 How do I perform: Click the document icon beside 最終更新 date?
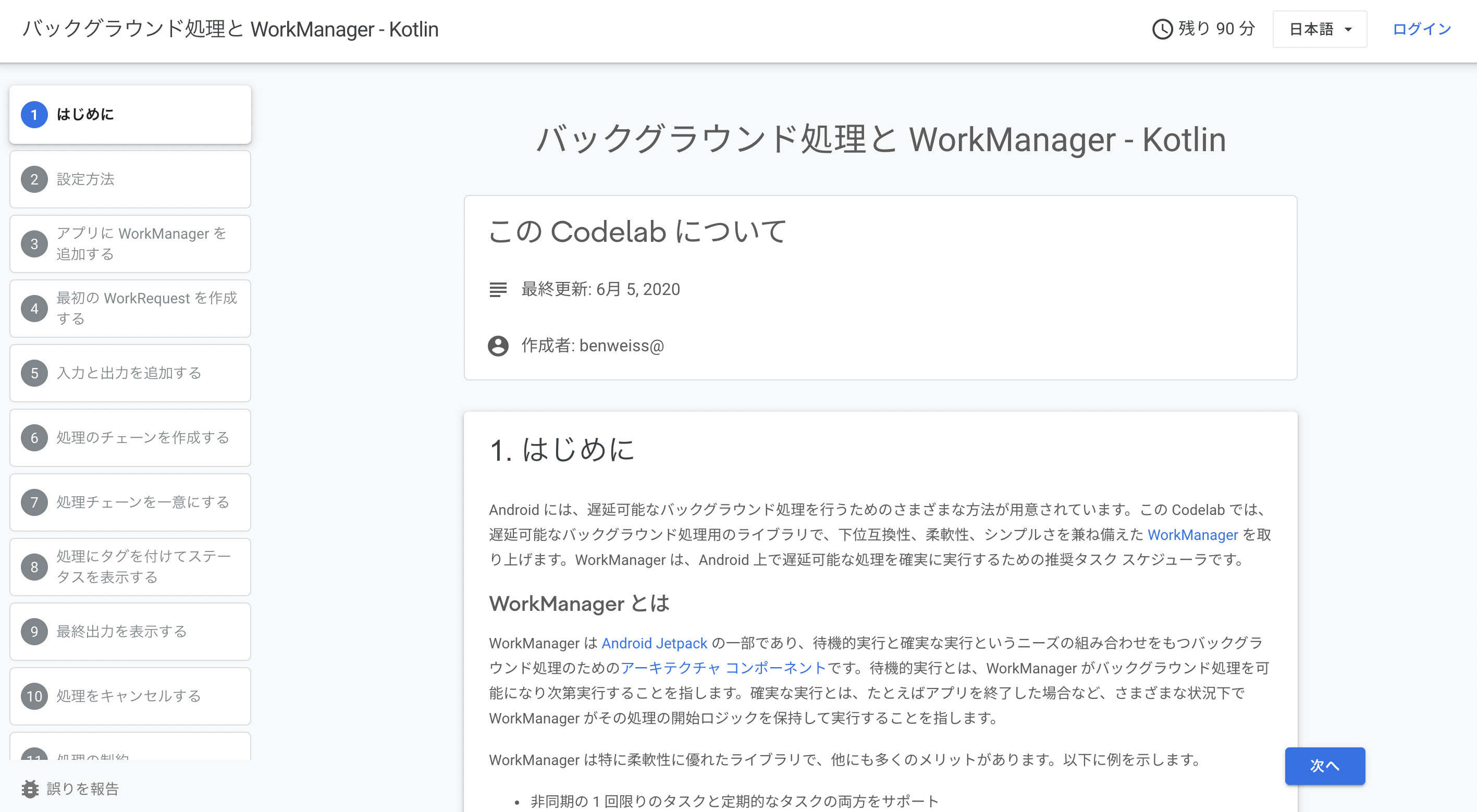point(498,290)
